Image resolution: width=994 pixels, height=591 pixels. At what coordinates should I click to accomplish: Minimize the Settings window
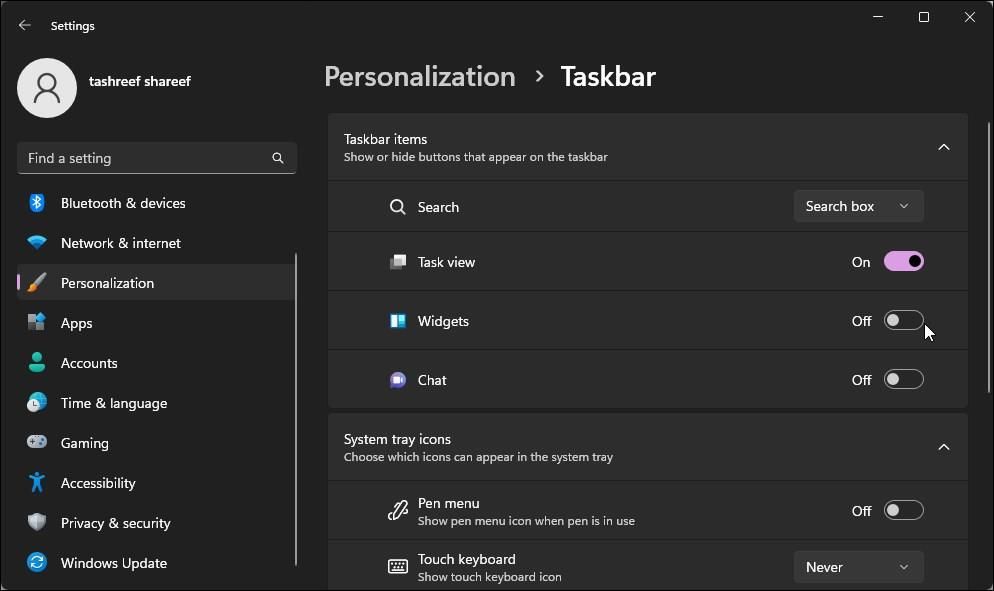pyautogui.click(x=878, y=17)
